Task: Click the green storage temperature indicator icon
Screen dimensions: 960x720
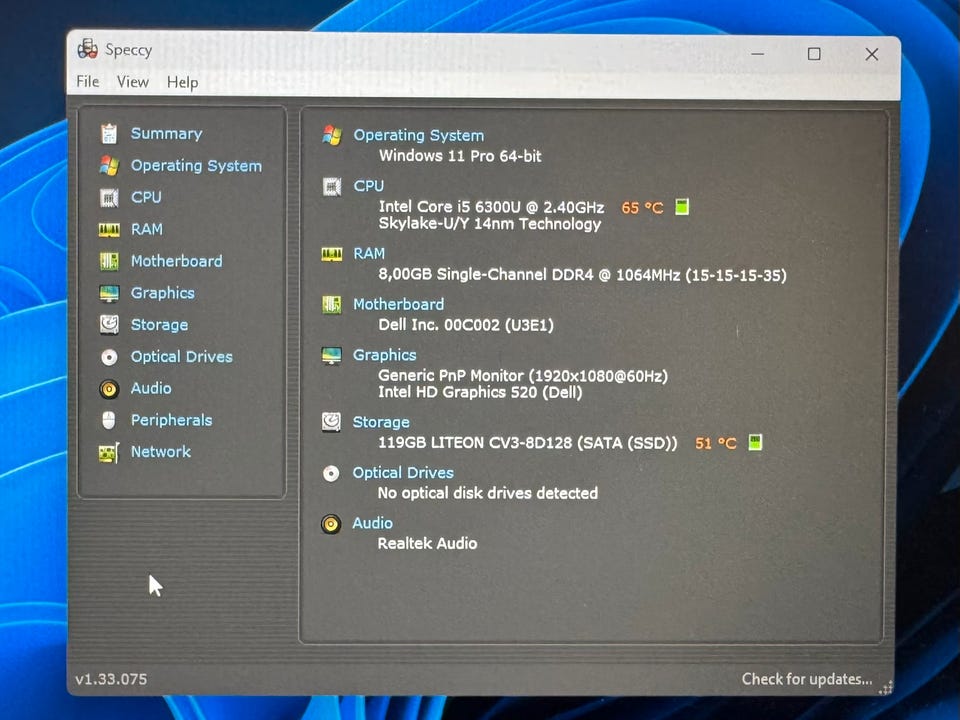Action: (x=756, y=443)
